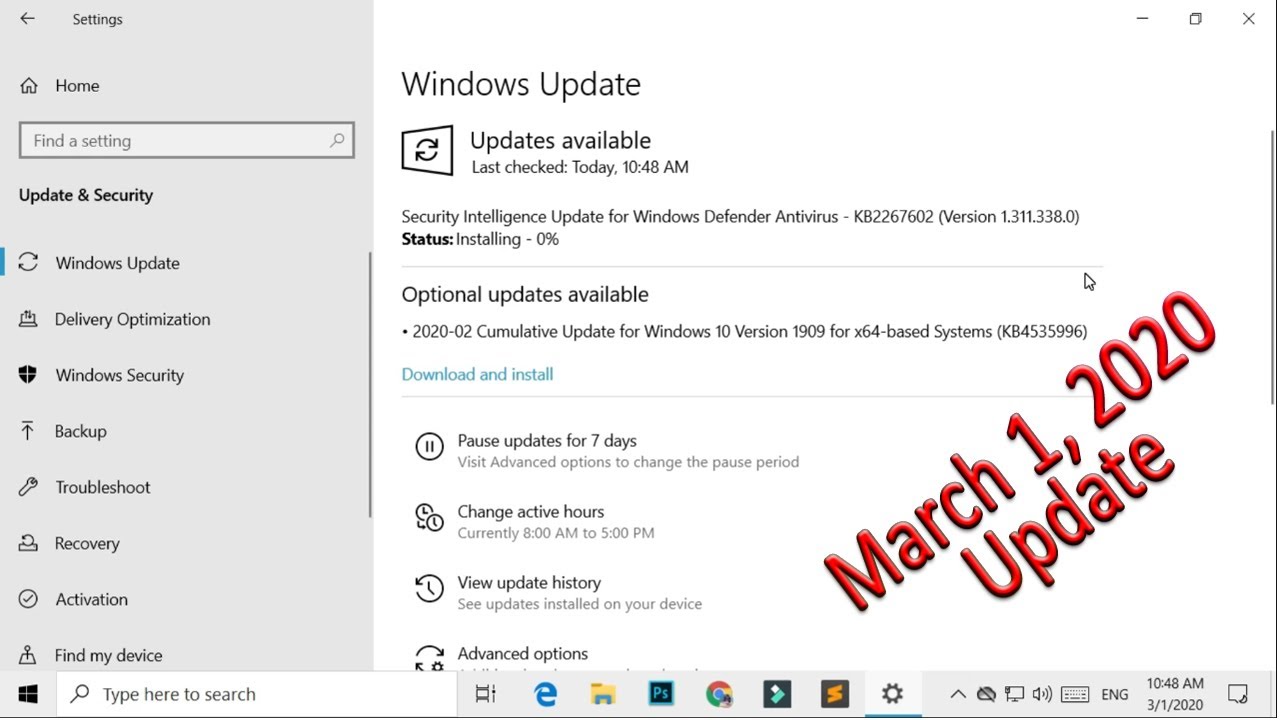
Task: Click the search magnifier in Find a setting
Action: pyautogui.click(x=337, y=141)
